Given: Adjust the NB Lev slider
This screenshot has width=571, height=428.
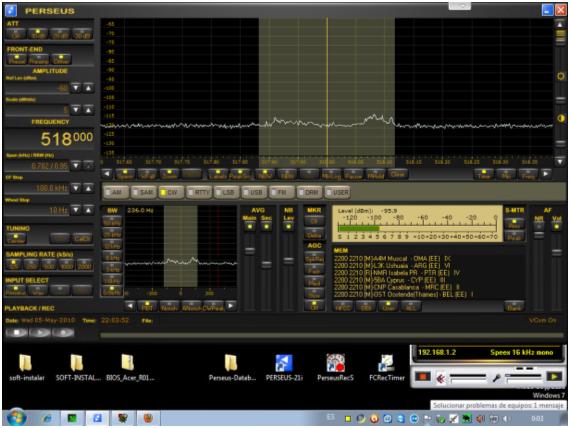Looking at the screenshot, I should [x=288, y=260].
